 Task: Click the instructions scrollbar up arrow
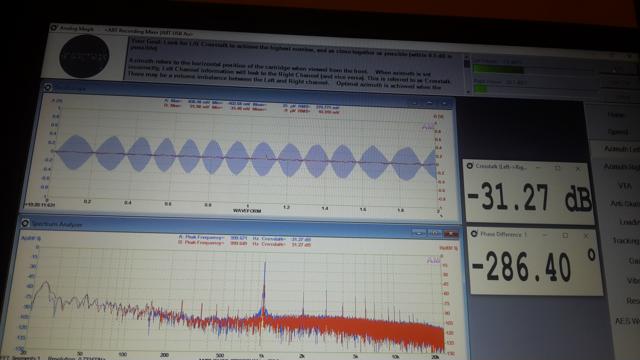467,57
